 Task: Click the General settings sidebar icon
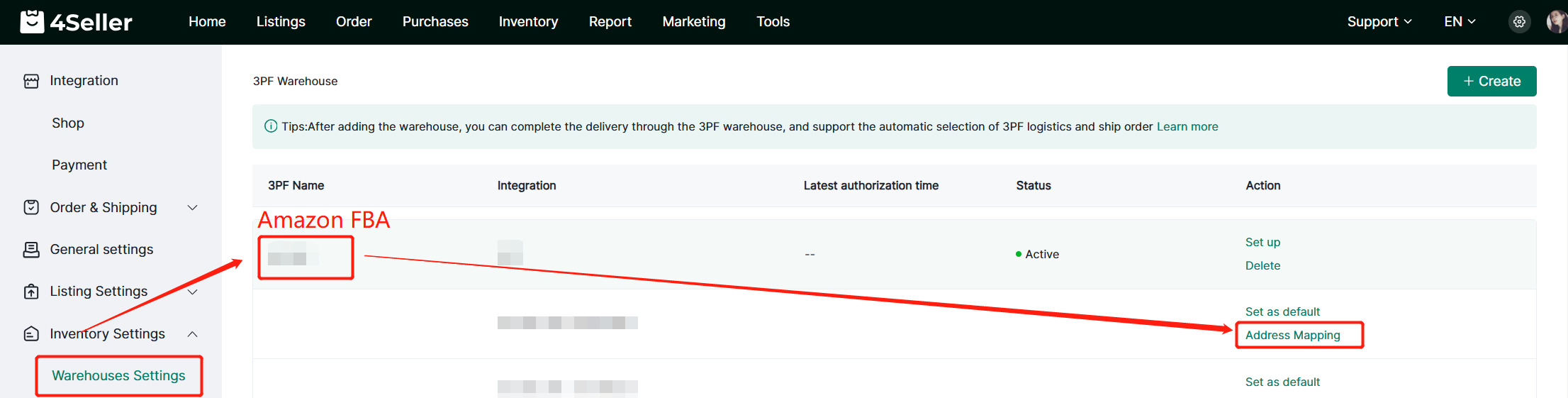(x=31, y=250)
